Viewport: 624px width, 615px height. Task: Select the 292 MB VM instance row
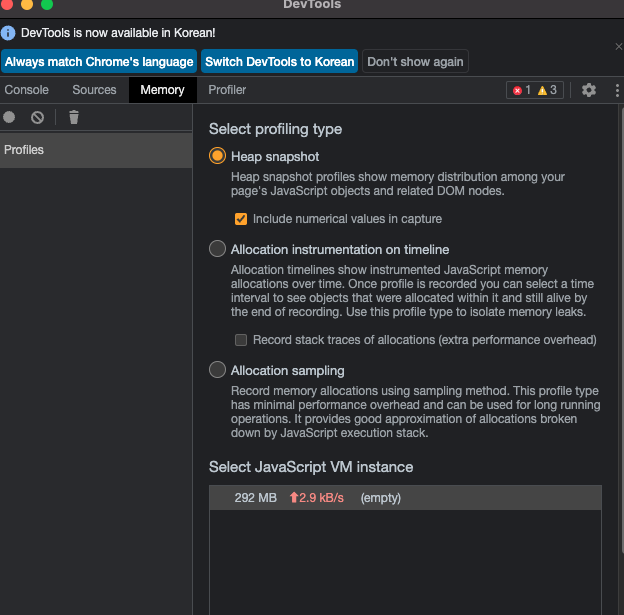pyautogui.click(x=405, y=498)
